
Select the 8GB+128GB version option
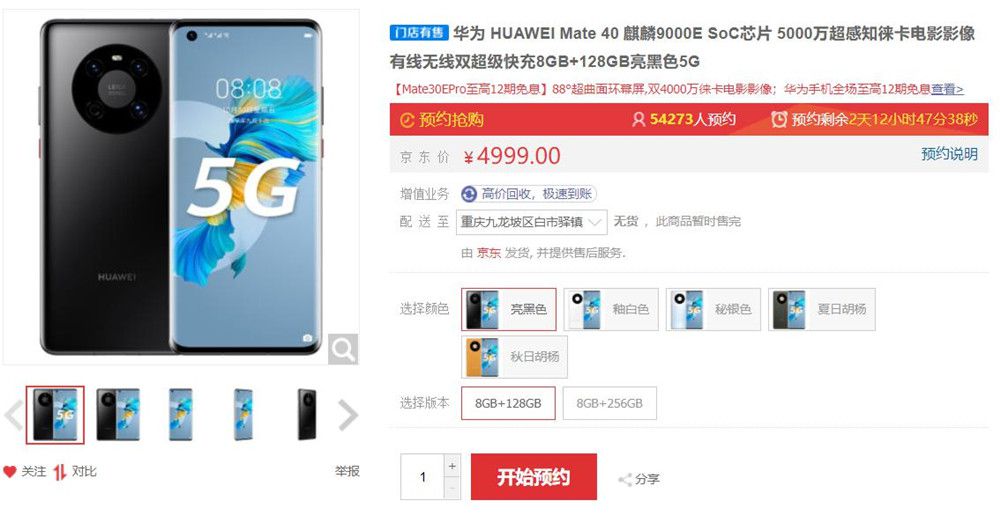[508, 403]
